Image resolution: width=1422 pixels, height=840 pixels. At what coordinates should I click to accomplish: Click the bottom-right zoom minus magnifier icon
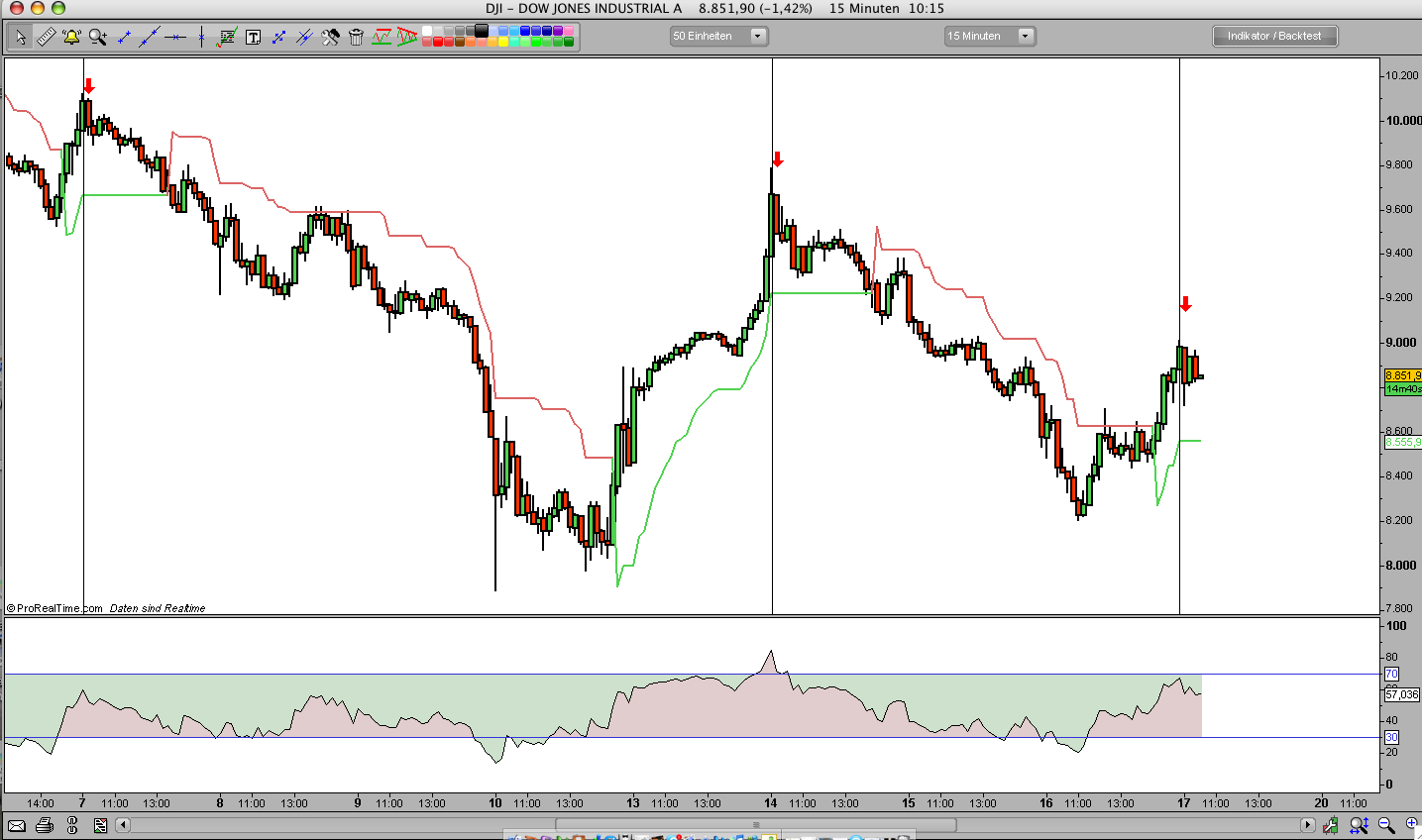(x=1386, y=824)
